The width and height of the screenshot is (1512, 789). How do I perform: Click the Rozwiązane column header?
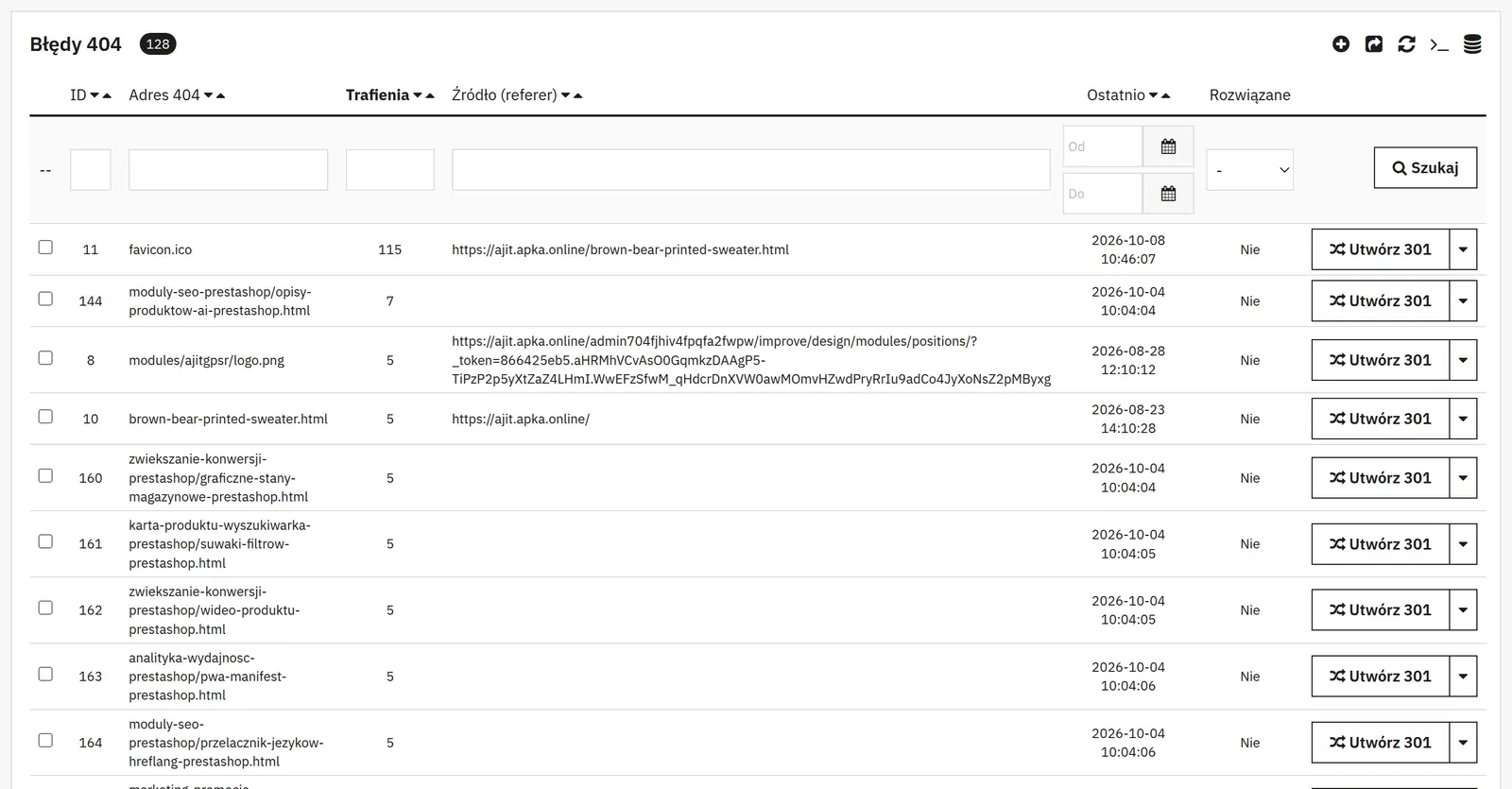pyautogui.click(x=1249, y=95)
